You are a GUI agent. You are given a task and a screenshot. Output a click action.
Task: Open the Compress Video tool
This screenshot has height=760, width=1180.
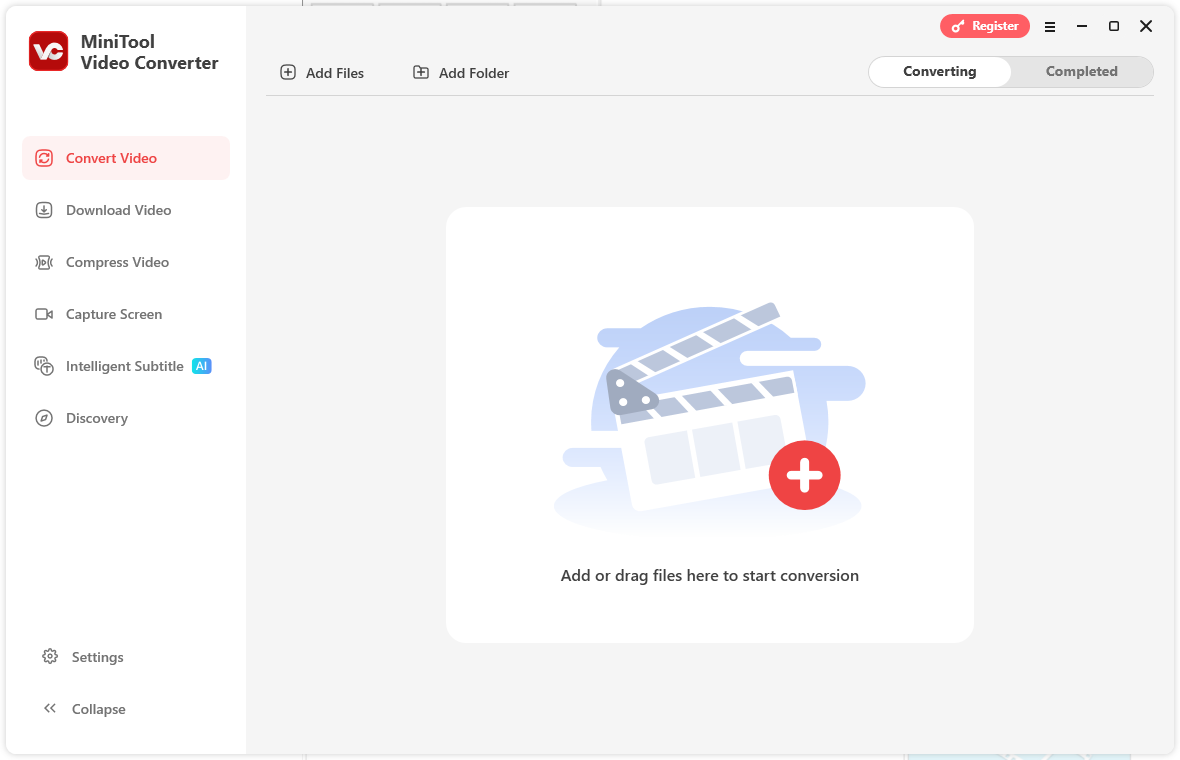point(117,262)
